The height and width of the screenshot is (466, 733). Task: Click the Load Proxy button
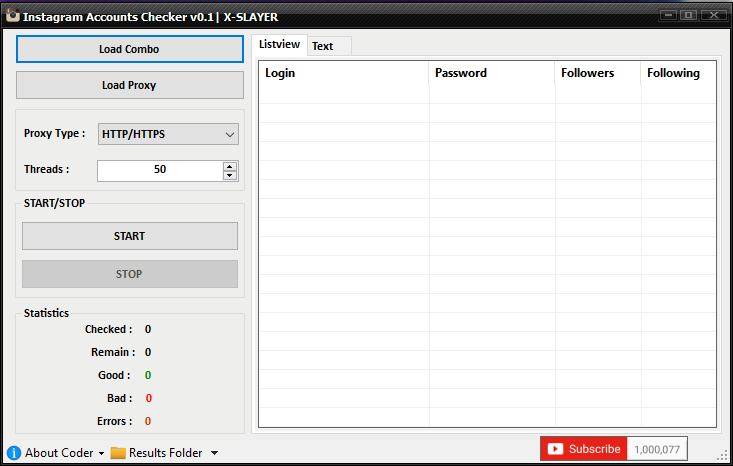[130, 85]
